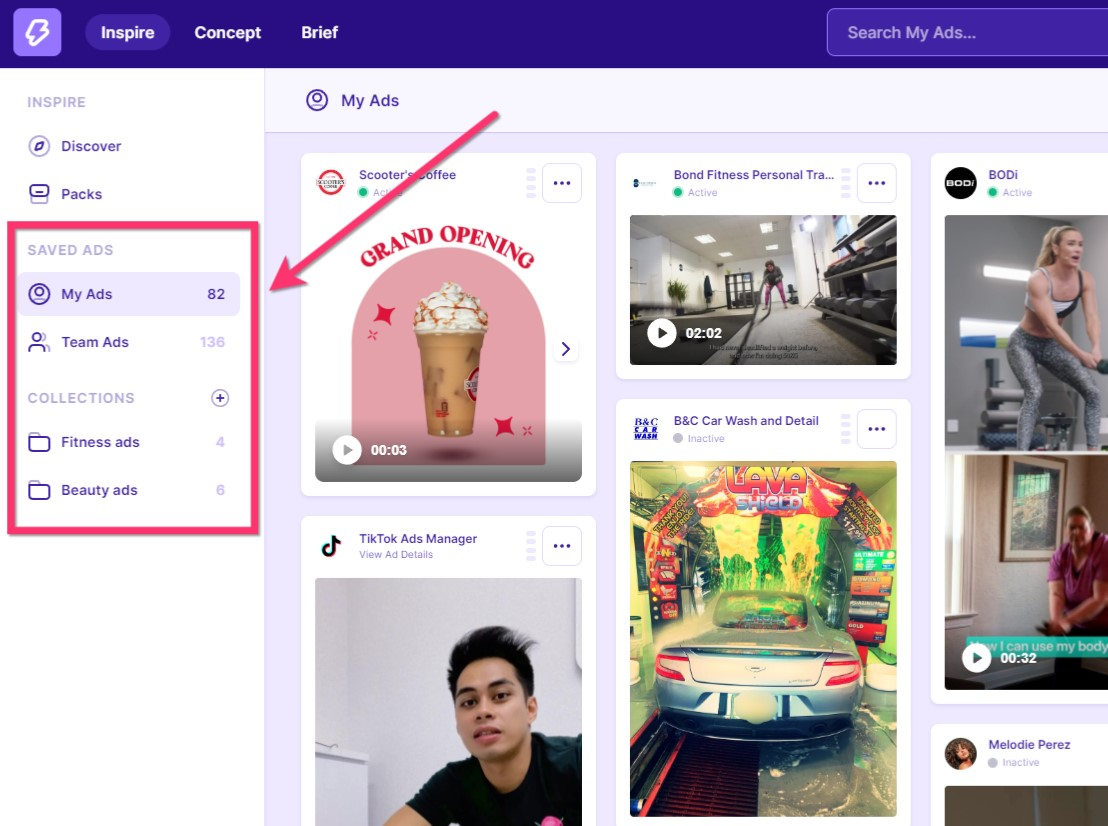Play the BODi 00:32 video

coord(976,659)
